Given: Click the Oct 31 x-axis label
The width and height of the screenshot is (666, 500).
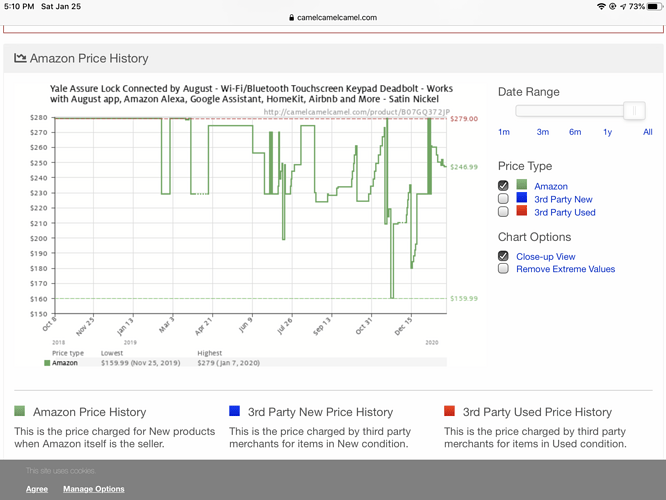Looking at the screenshot, I should tap(364, 325).
